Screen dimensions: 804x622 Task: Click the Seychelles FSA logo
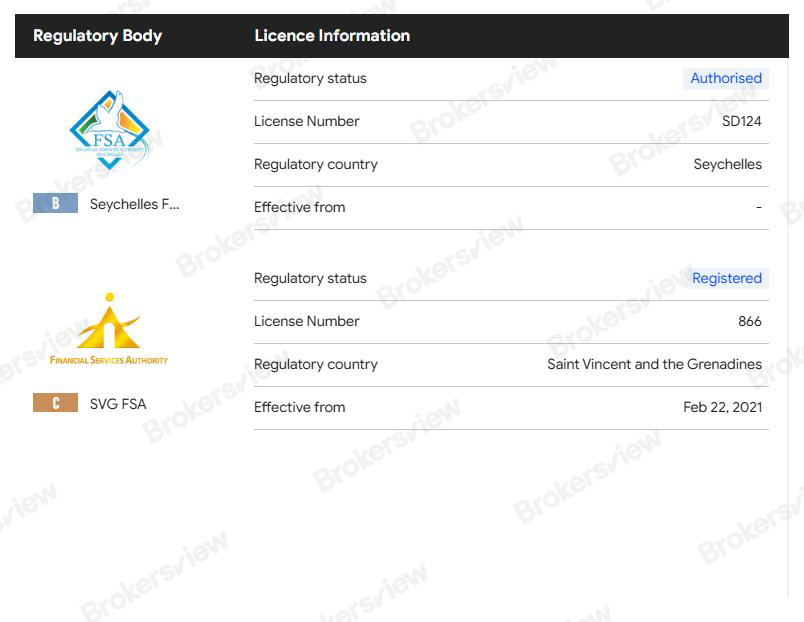[109, 130]
